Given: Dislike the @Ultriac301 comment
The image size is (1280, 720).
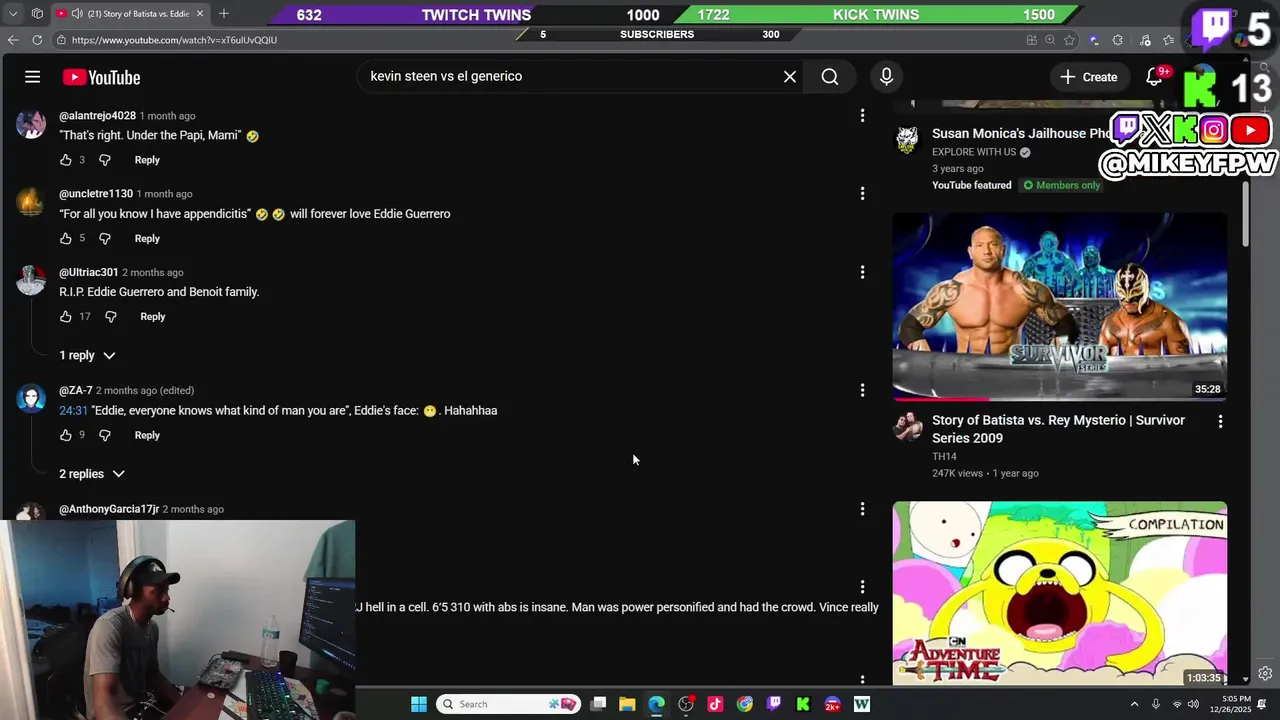Looking at the screenshot, I should click(111, 316).
